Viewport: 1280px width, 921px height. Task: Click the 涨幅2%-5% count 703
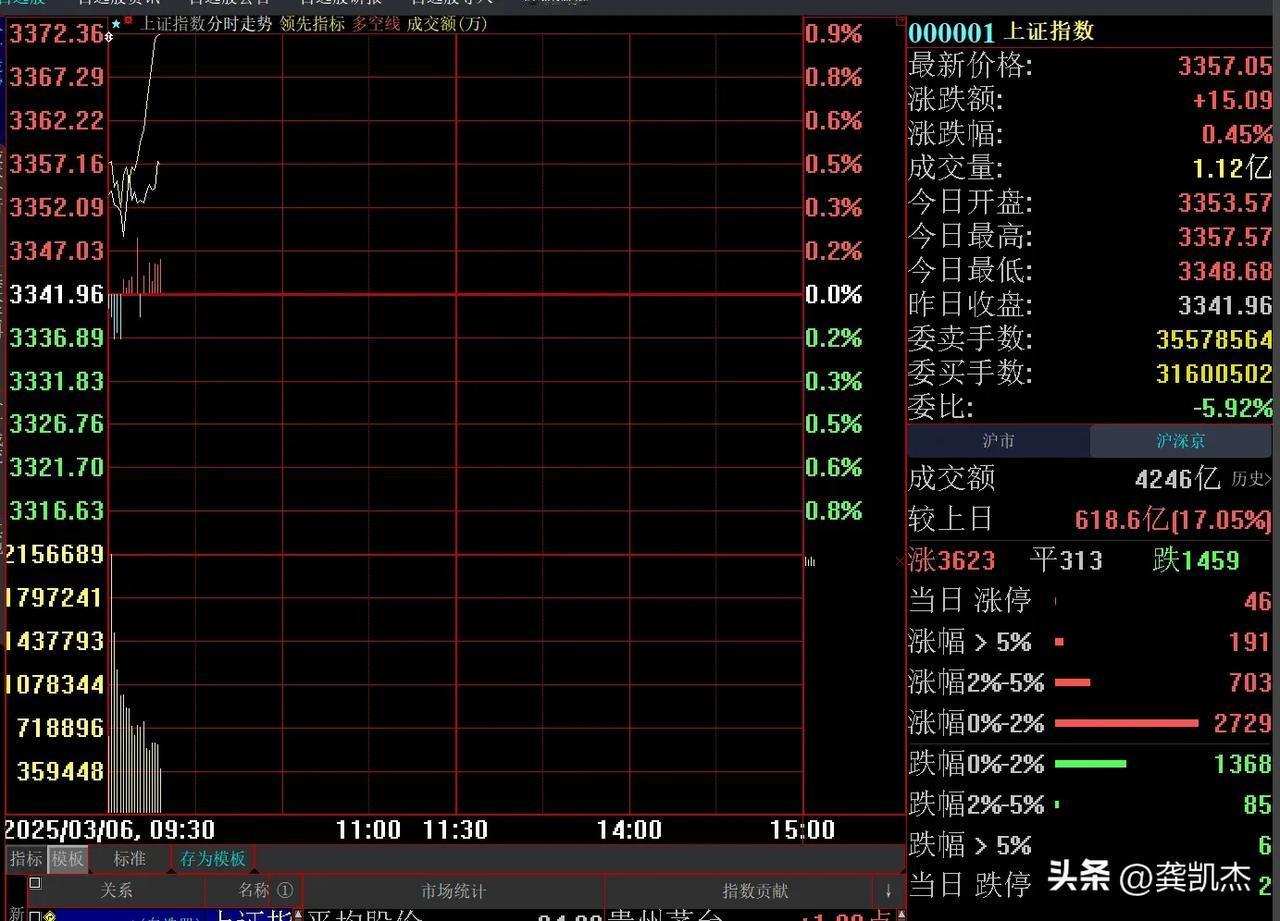[1250, 683]
